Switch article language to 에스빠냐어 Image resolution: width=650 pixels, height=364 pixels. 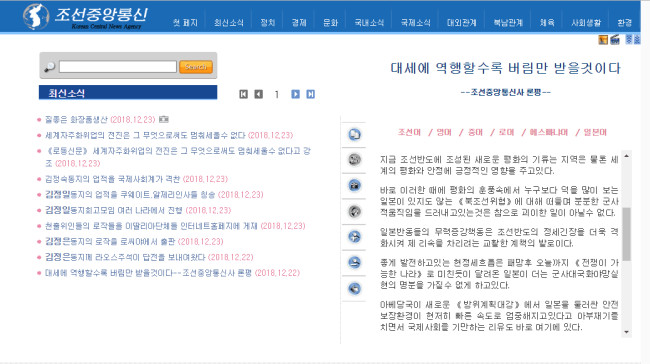(549, 132)
